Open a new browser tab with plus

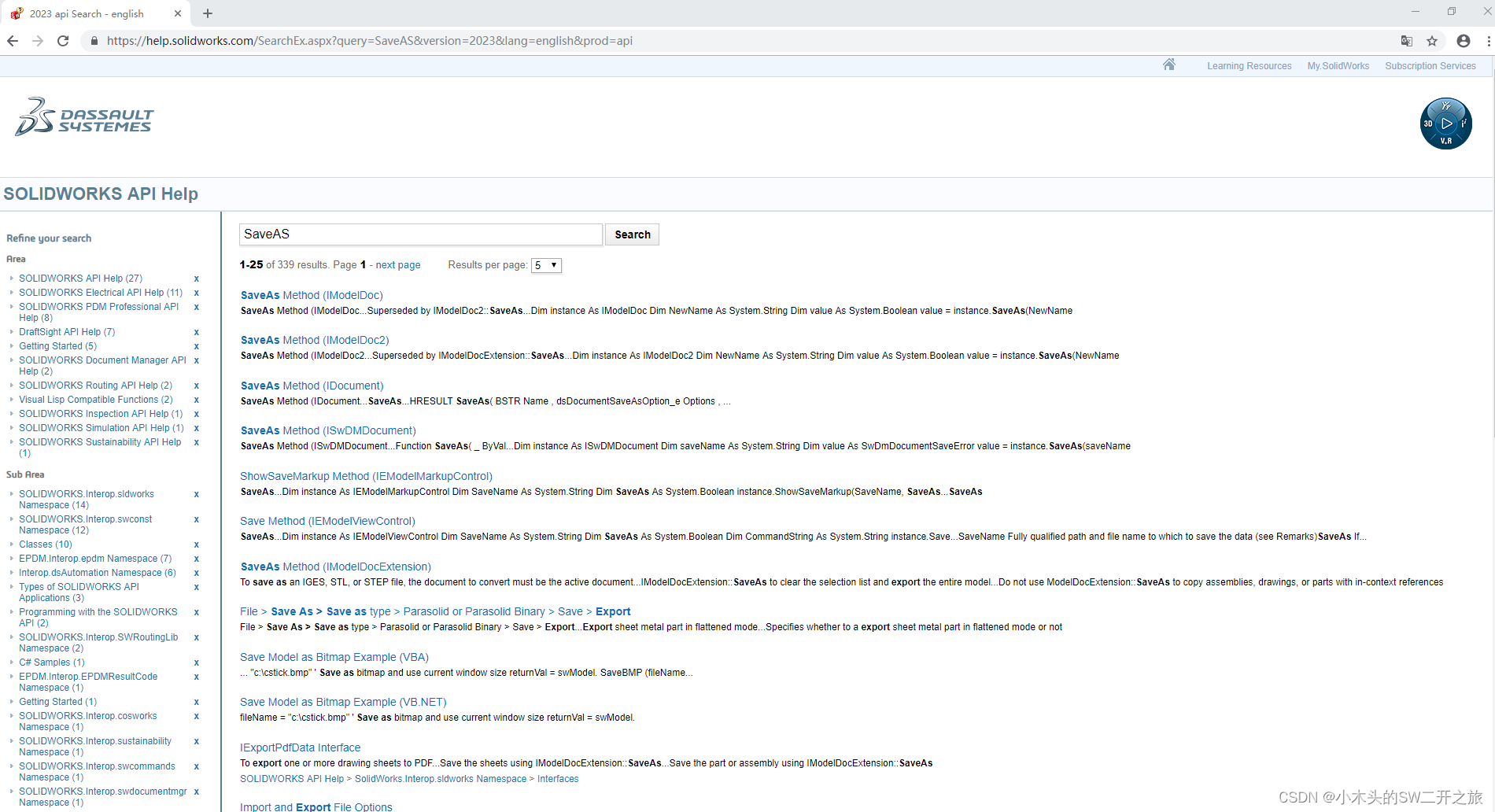pyautogui.click(x=208, y=13)
